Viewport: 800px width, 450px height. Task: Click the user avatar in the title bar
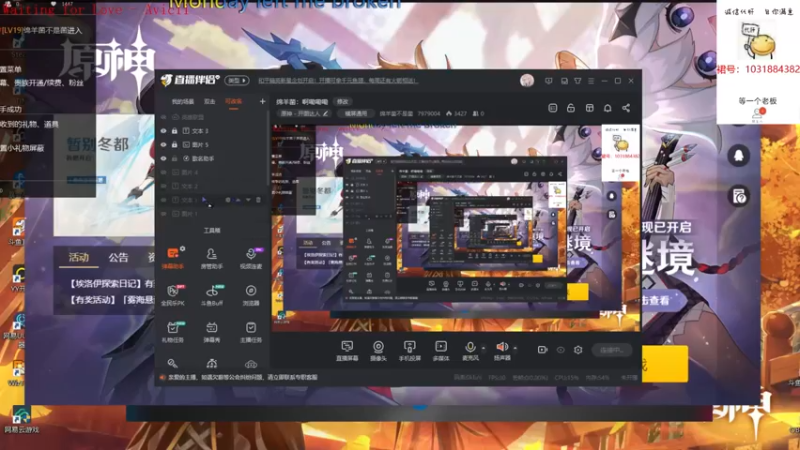pyautogui.click(x=527, y=80)
